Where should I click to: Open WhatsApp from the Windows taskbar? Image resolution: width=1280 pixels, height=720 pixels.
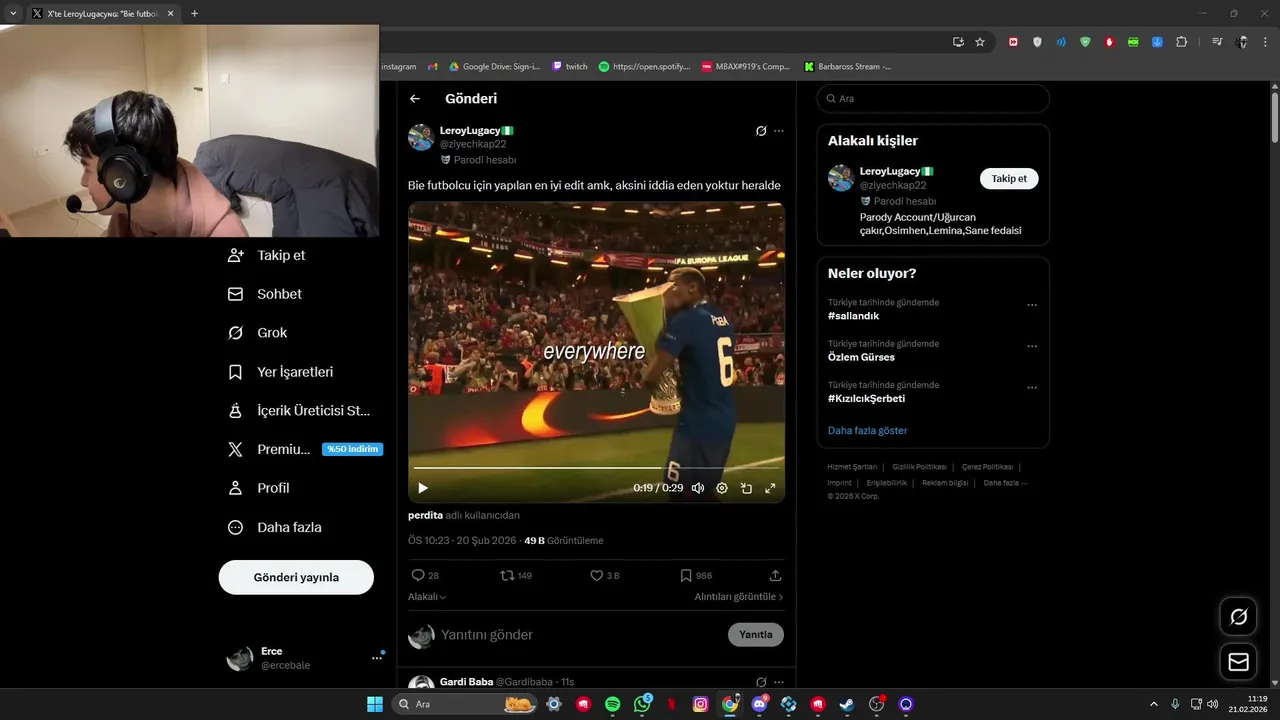[x=642, y=704]
